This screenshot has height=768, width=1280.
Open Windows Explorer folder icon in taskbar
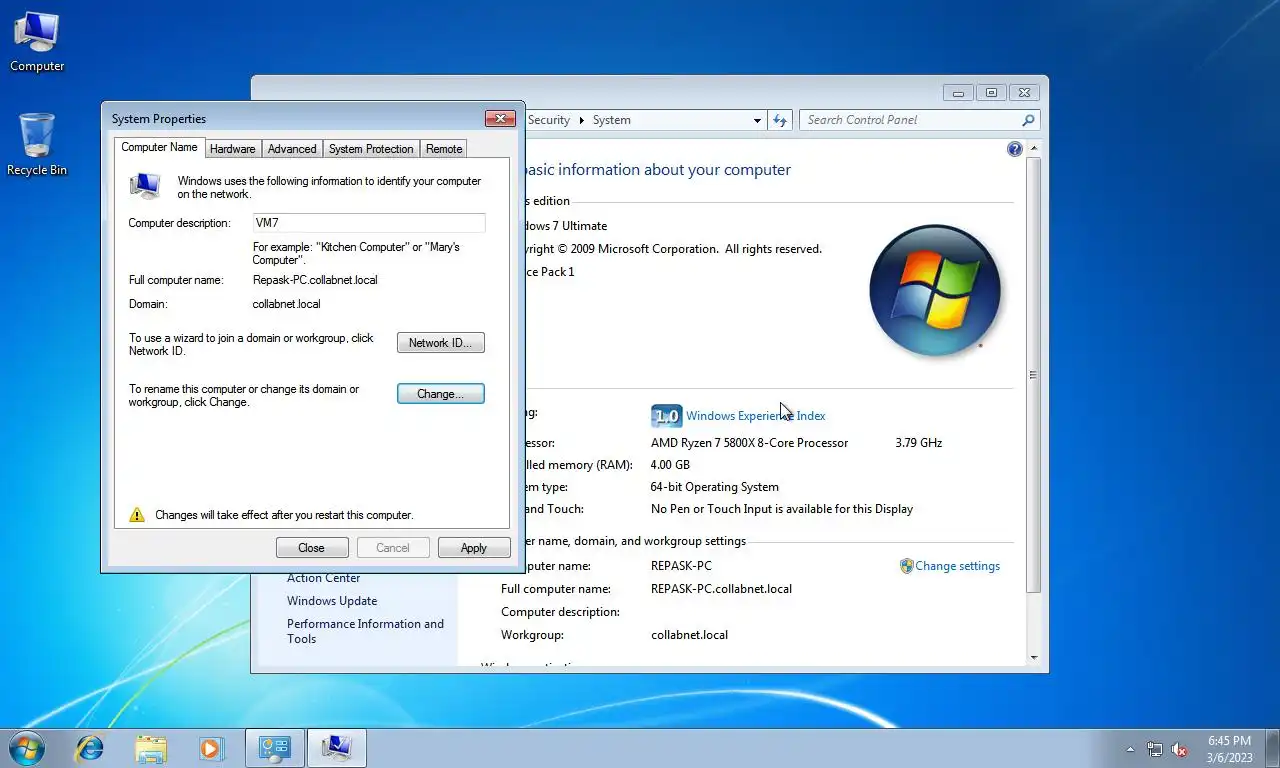coord(151,747)
